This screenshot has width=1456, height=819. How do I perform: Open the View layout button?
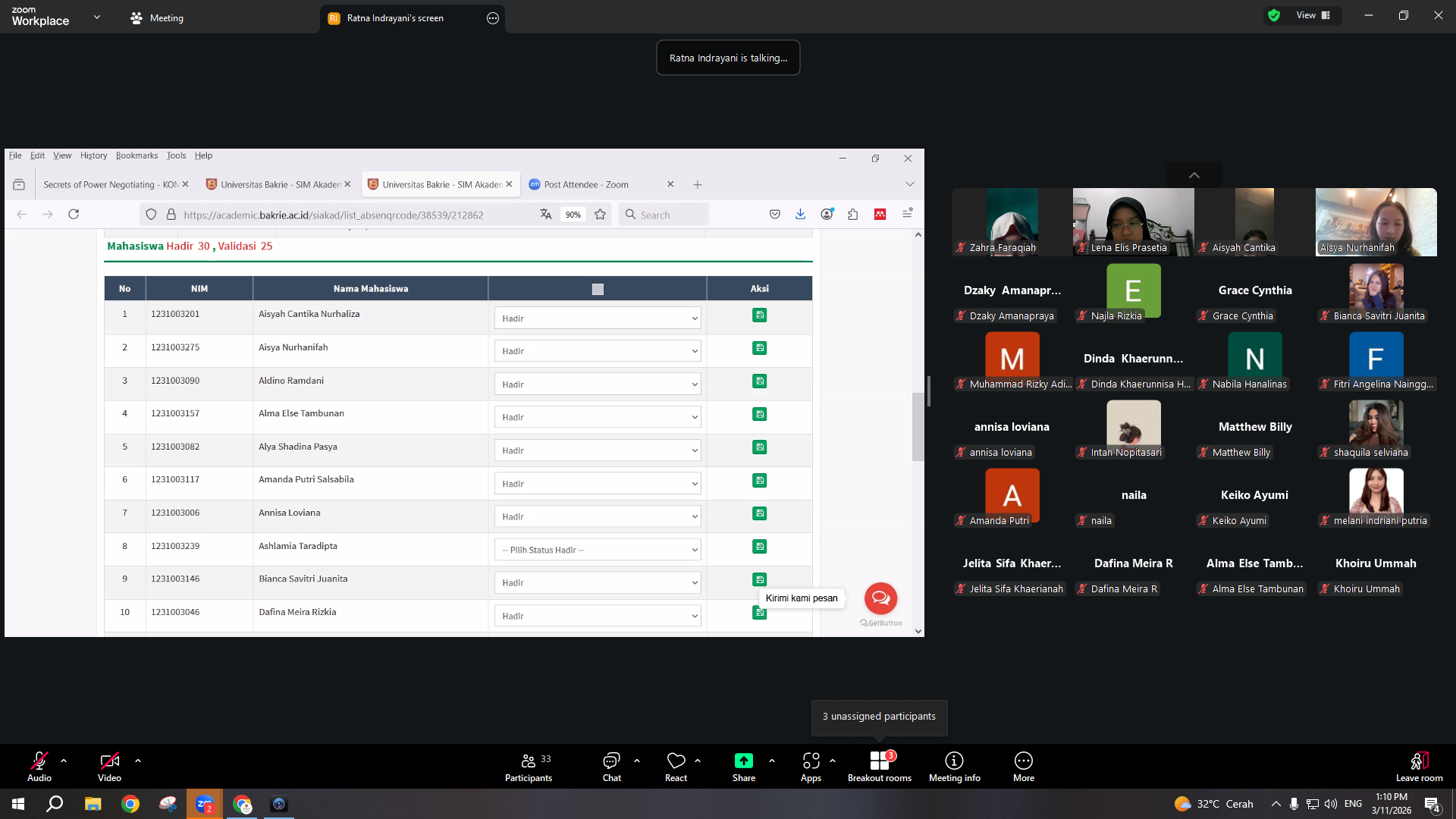(x=1313, y=15)
